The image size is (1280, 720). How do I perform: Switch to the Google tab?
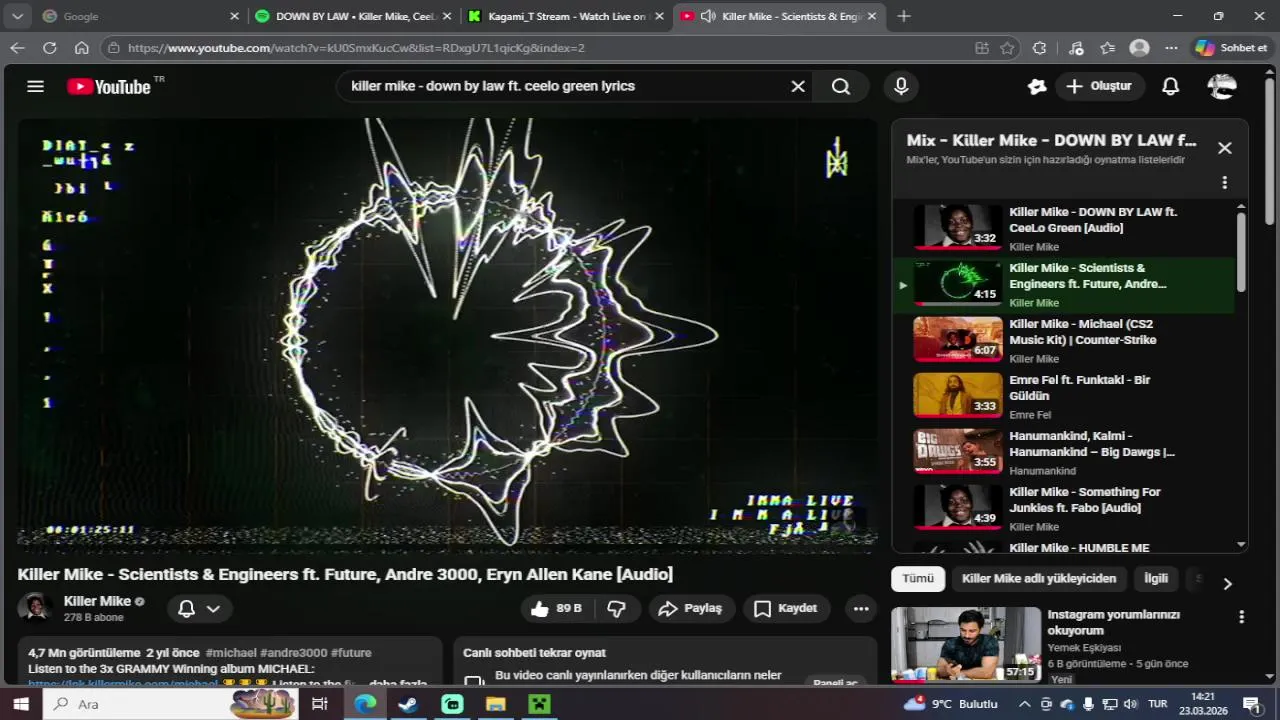(139, 16)
